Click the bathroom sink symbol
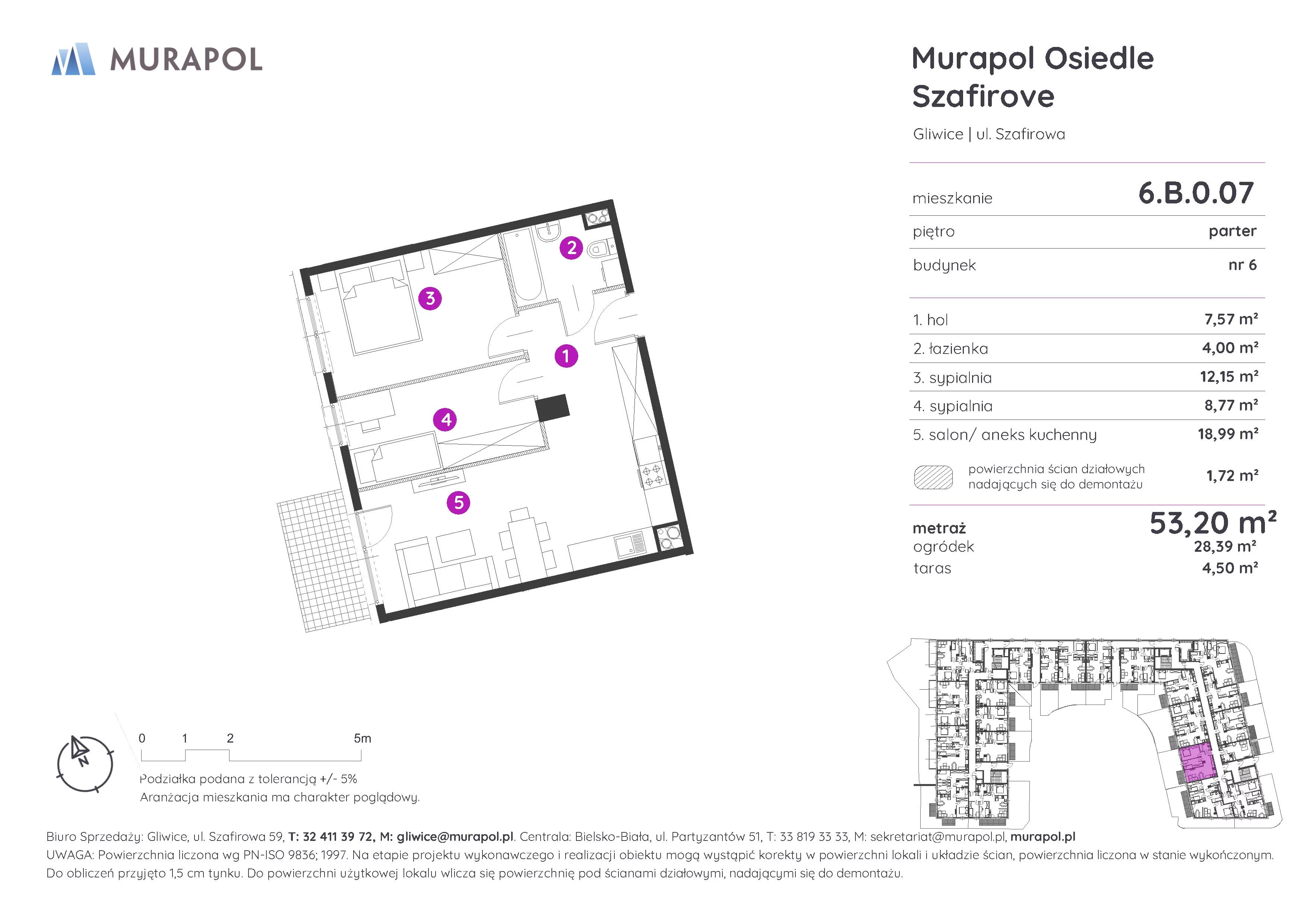Viewport: 1307px width, 924px height. coord(549,232)
